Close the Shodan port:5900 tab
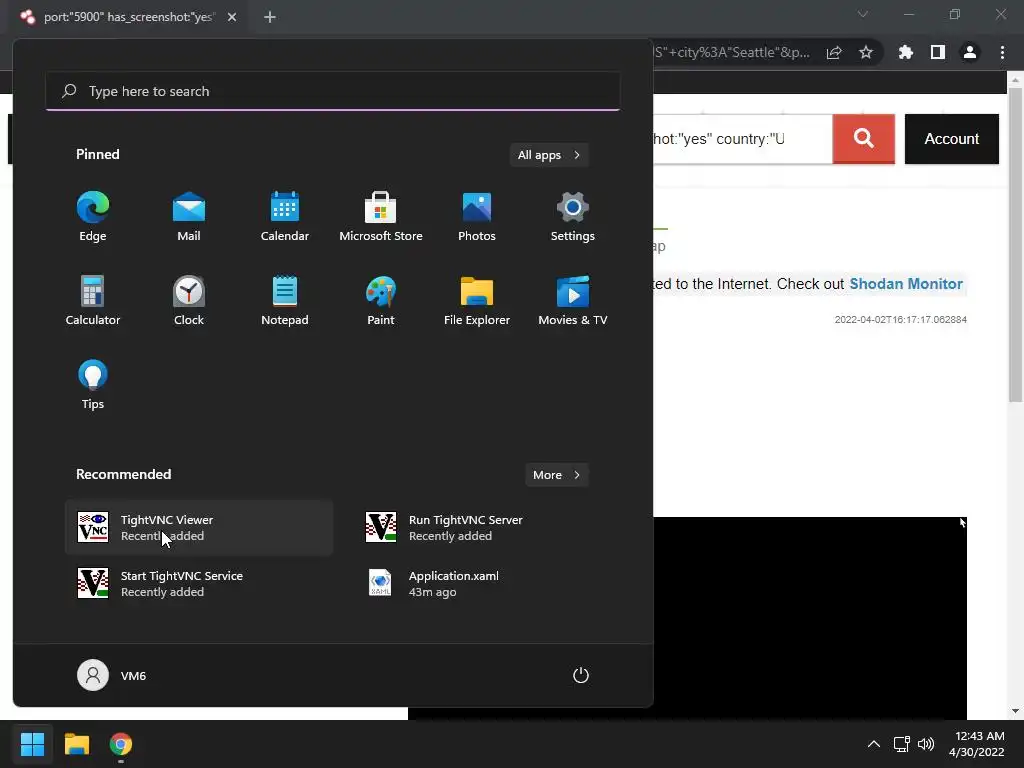 pyautogui.click(x=232, y=17)
